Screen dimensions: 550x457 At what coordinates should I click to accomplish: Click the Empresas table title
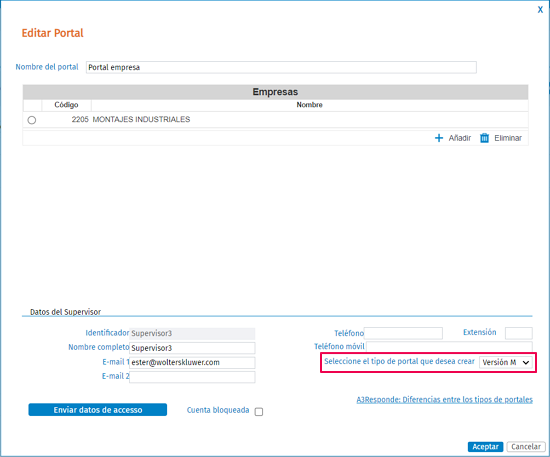click(275, 92)
